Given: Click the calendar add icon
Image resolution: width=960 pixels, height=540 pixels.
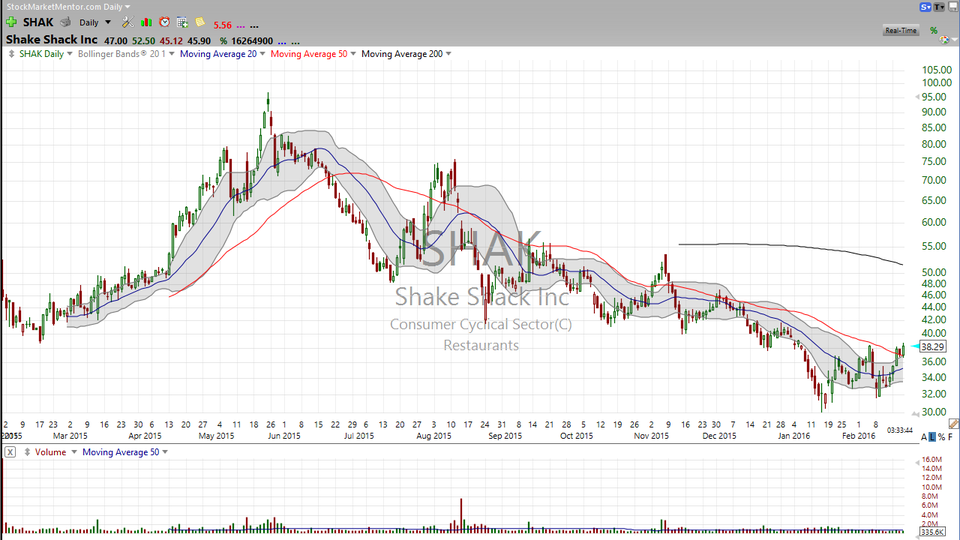Looking at the screenshot, I should coord(182,22).
